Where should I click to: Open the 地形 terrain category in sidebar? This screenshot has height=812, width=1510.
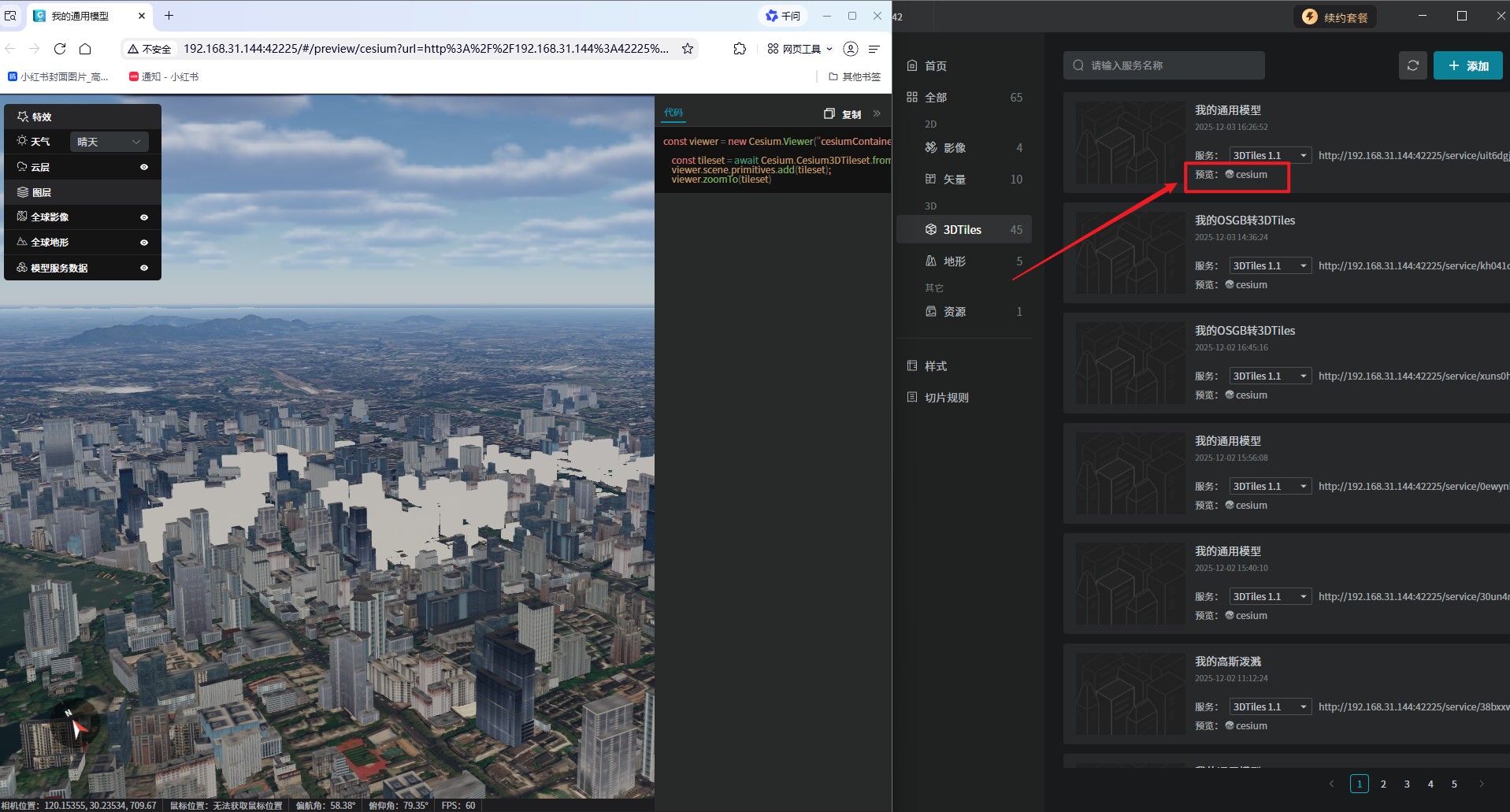955,261
